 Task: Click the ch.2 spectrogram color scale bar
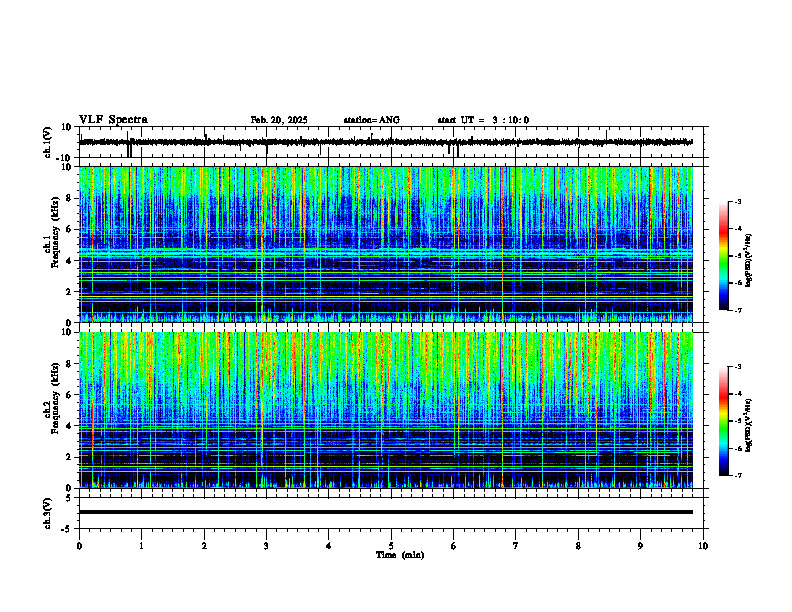724,421
